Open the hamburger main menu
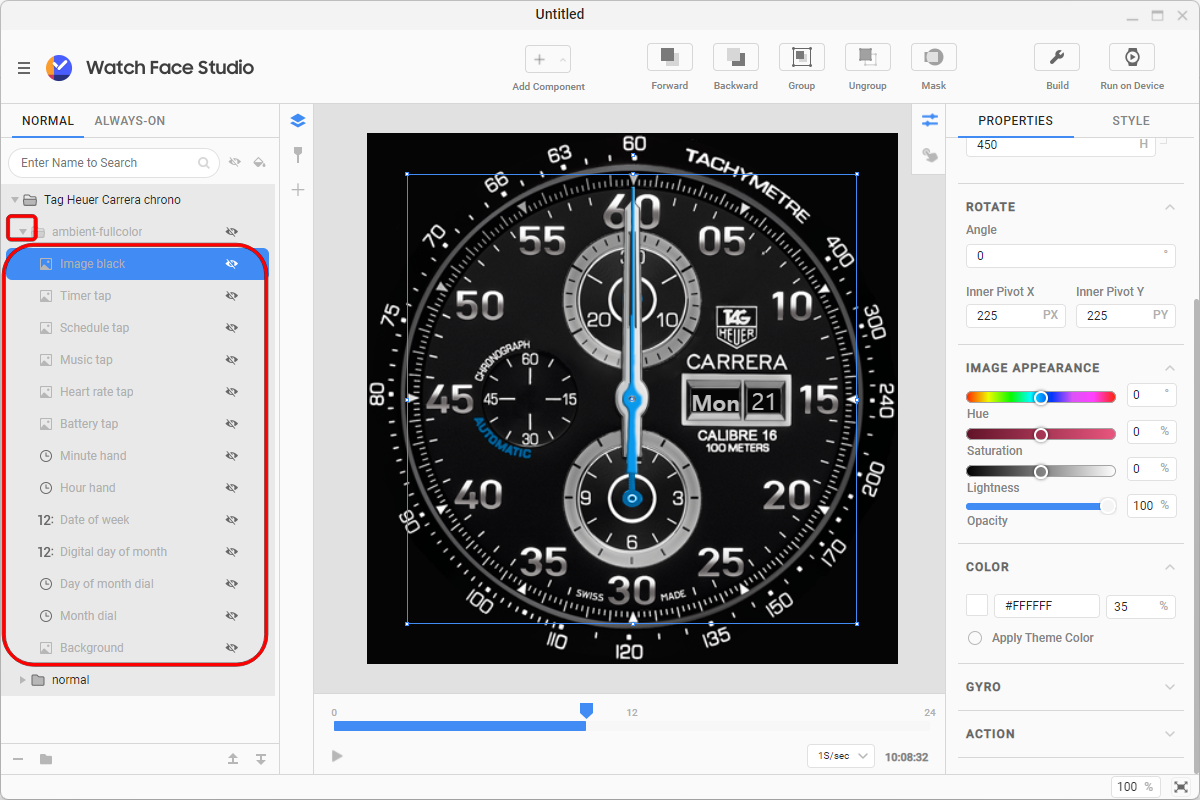 pos(24,68)
